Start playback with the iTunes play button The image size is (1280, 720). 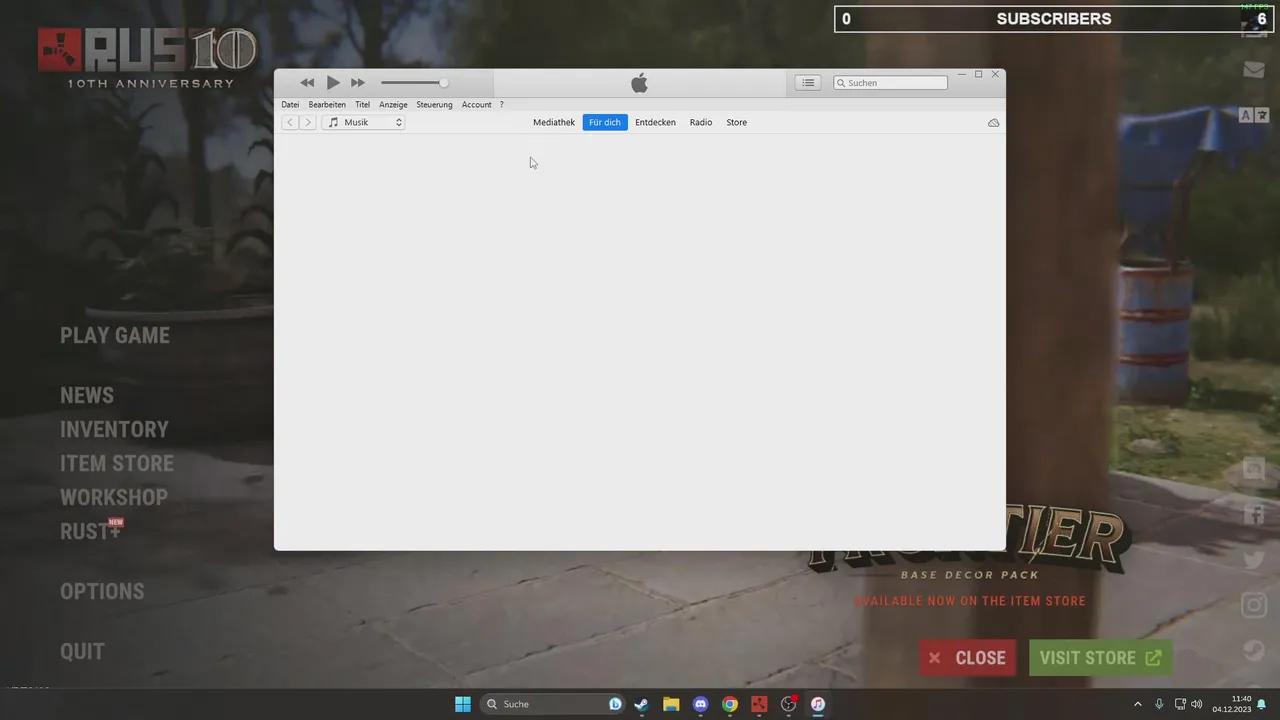click(333, 83)
